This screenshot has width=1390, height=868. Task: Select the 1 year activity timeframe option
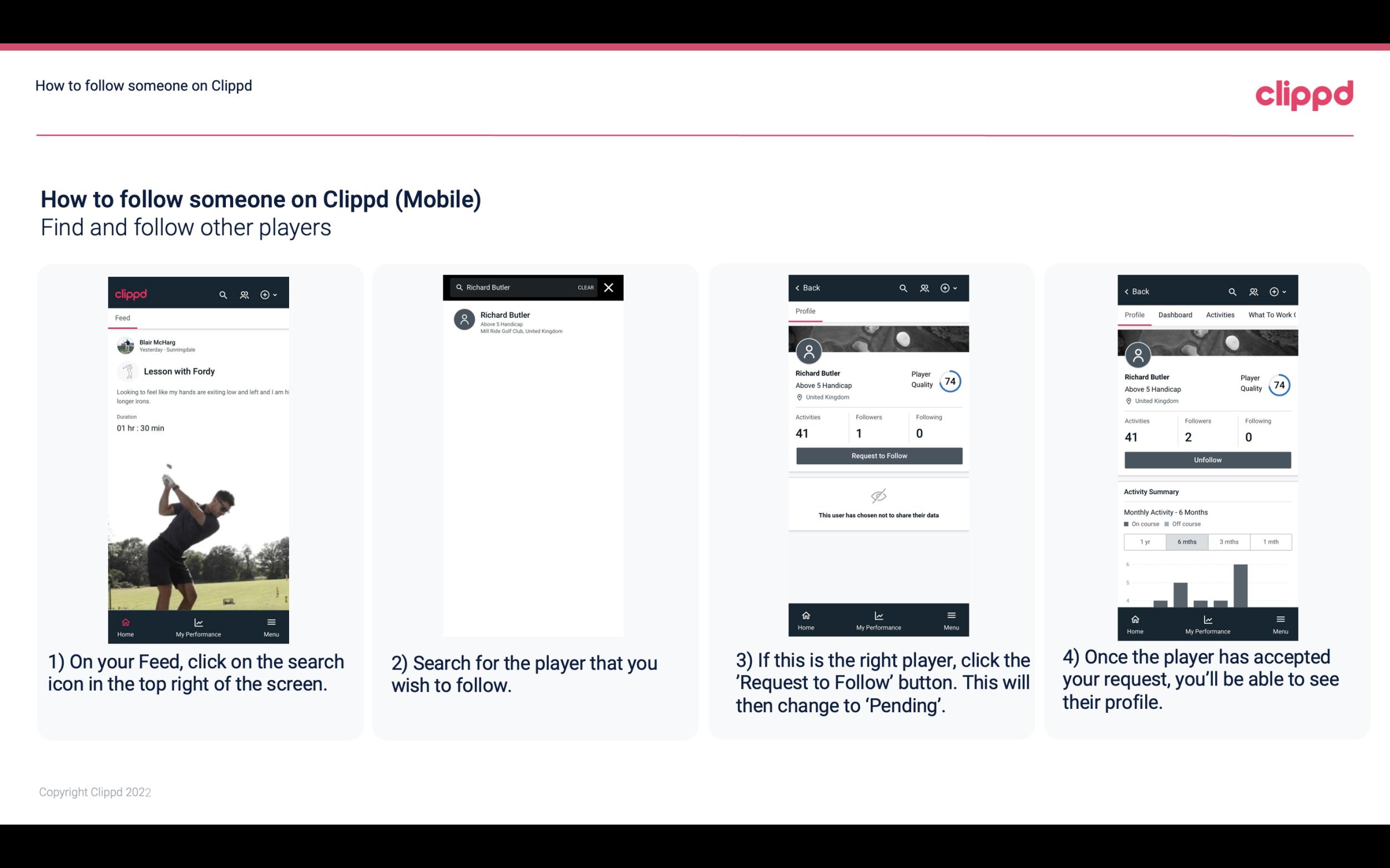(1143, 541)
